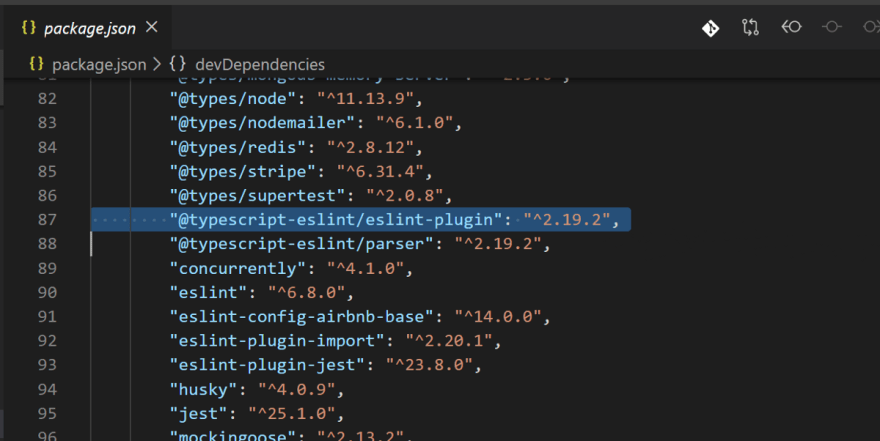
Task: Click the "eslint" key on line 90
Action: click(208, 292)
